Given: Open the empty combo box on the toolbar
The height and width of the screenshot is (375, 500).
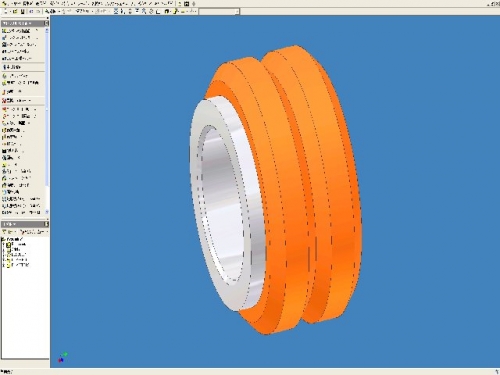Looking at the screenshot, I should point(219,12).
